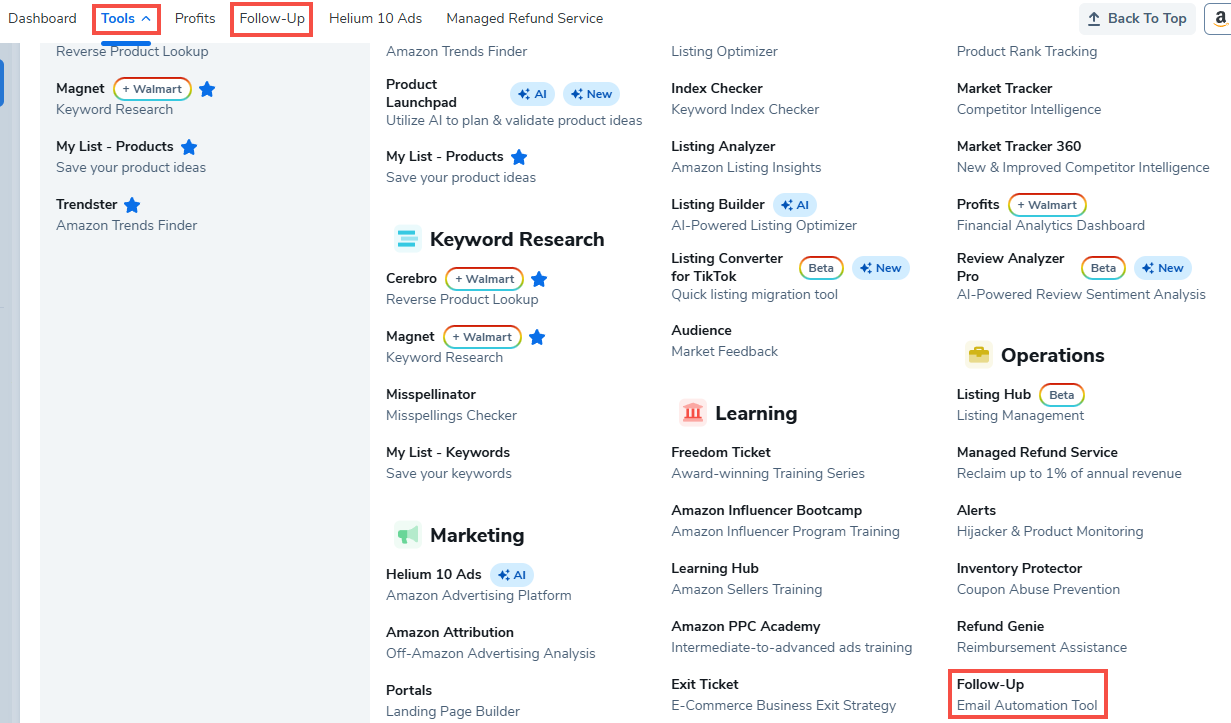Click the Learning section building icon
The image size is (1231, 723).
692,413
